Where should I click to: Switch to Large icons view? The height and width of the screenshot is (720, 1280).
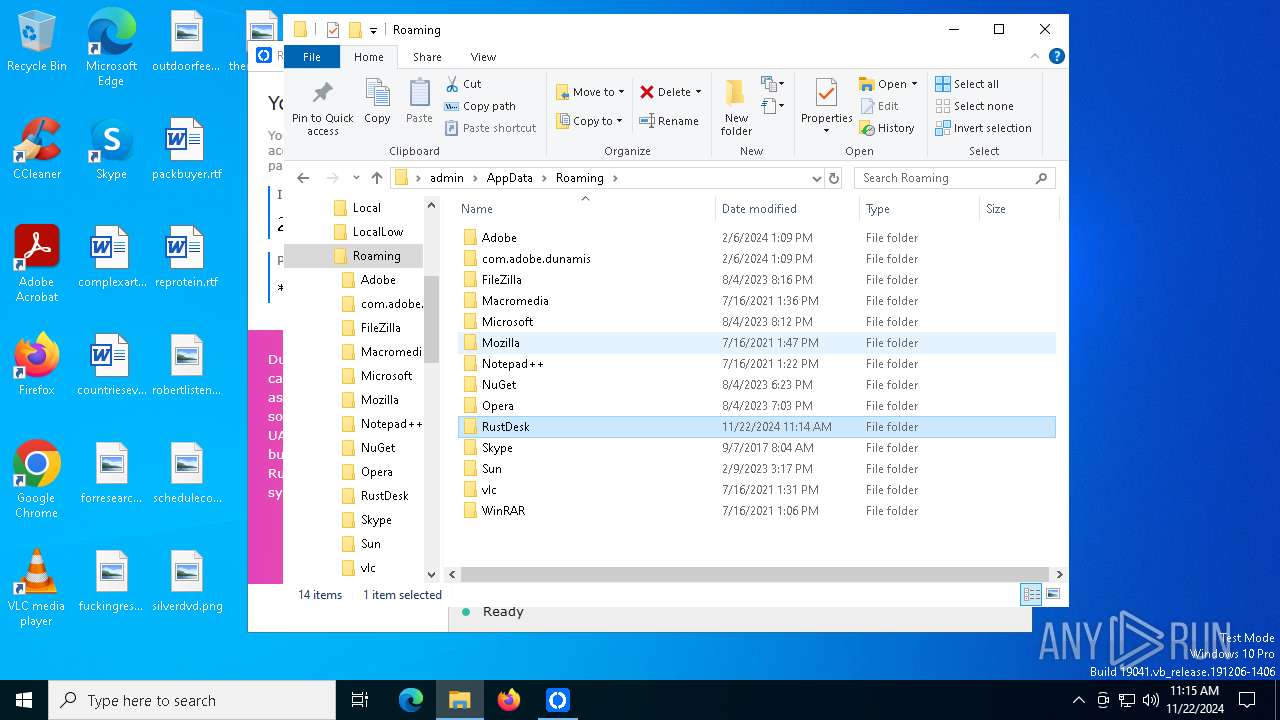(x=1052, y=595)
